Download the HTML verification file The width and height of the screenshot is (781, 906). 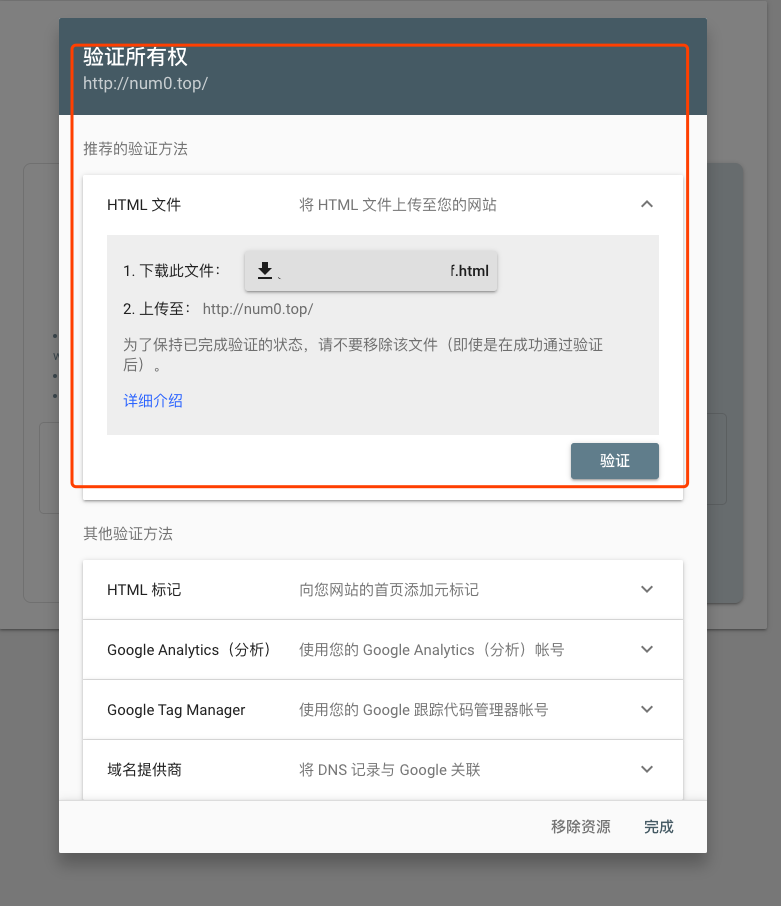[370, 270]
